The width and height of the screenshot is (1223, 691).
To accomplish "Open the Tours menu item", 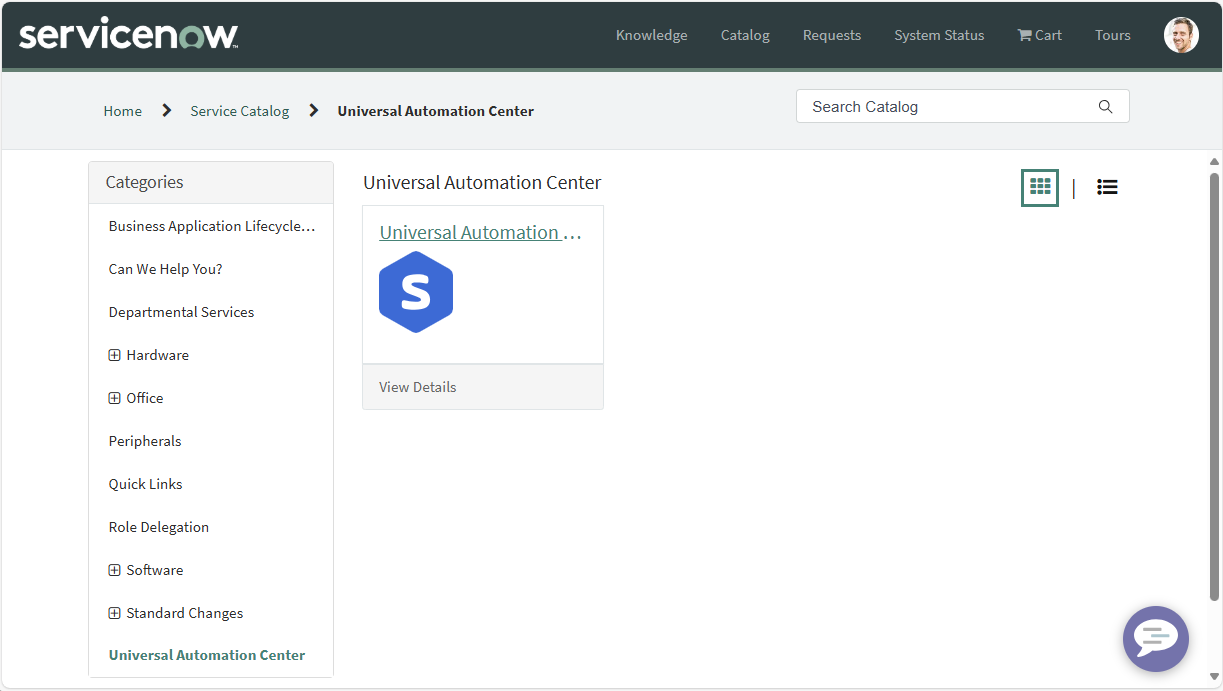I will pyautogui.click(x=1113, y=35).
